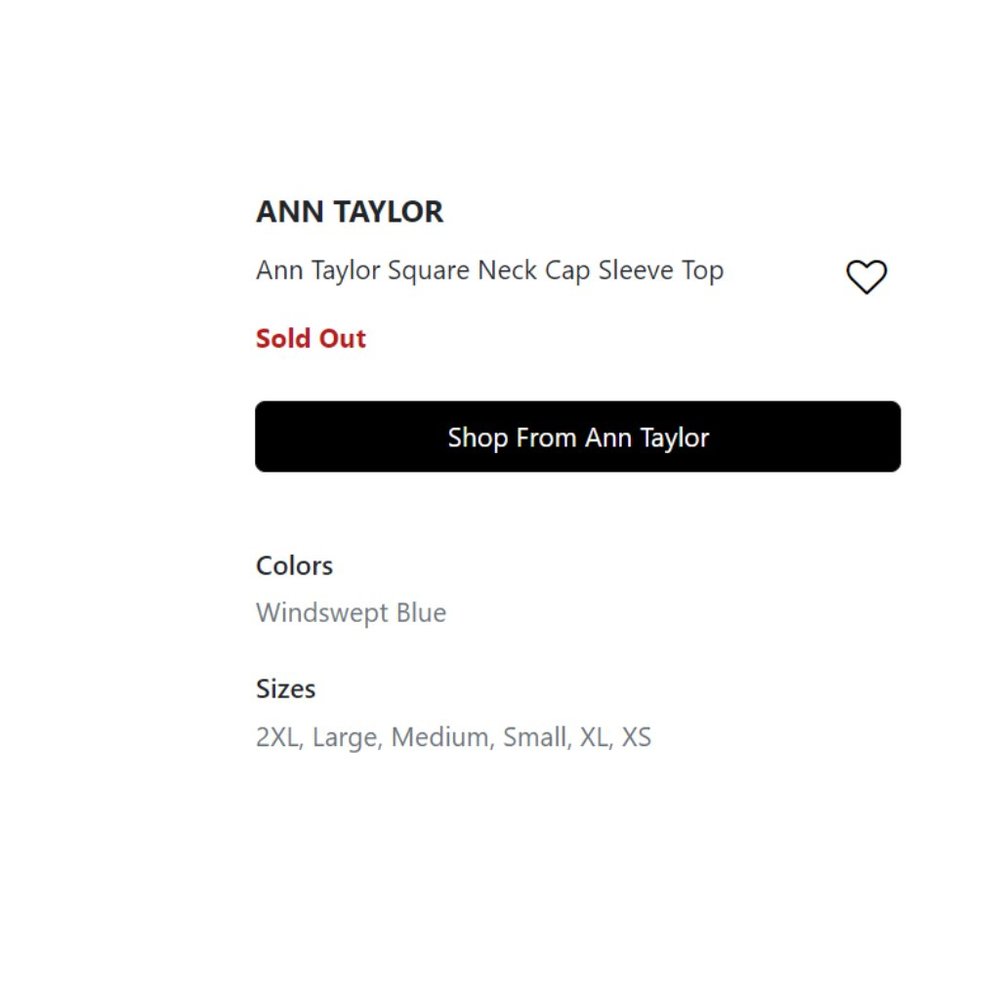
Task: Open the ANN TAYLOR brand heading
Action: [349, 212]
